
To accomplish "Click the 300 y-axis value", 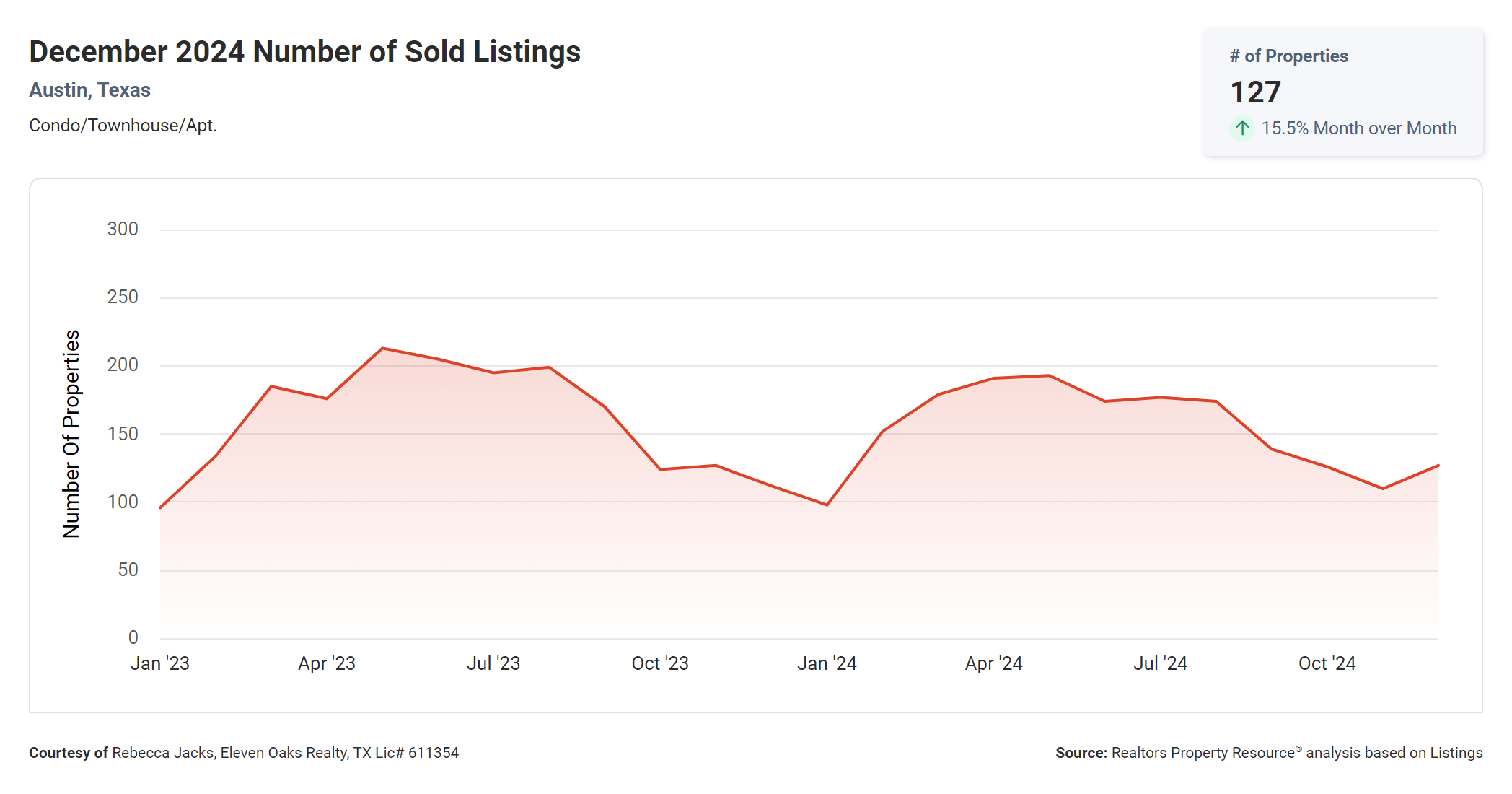I will pyautogui.click(x=123, y=230).
